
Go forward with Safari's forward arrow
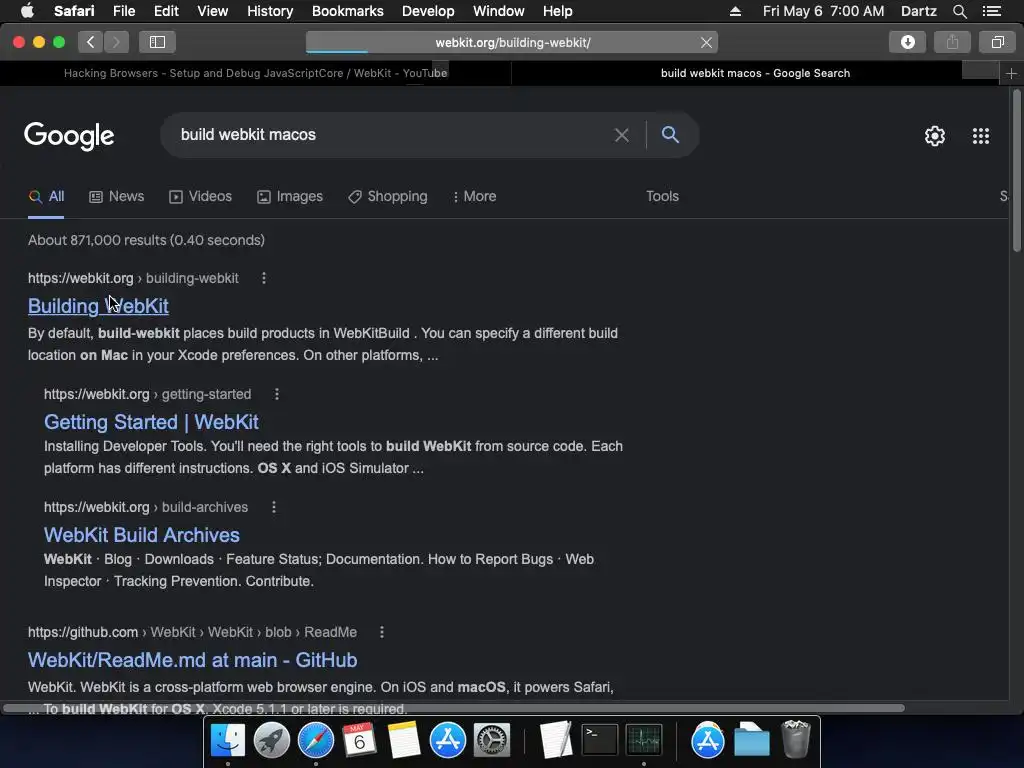[116, 42]
